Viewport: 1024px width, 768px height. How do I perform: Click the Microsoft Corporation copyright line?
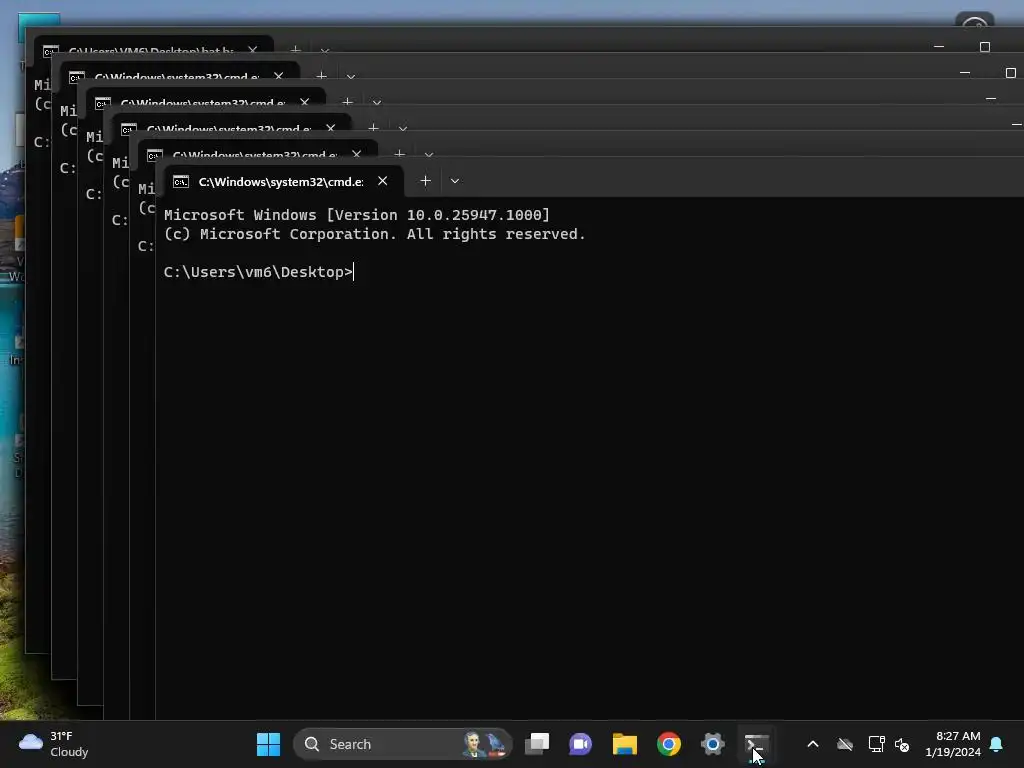(374, 234)
